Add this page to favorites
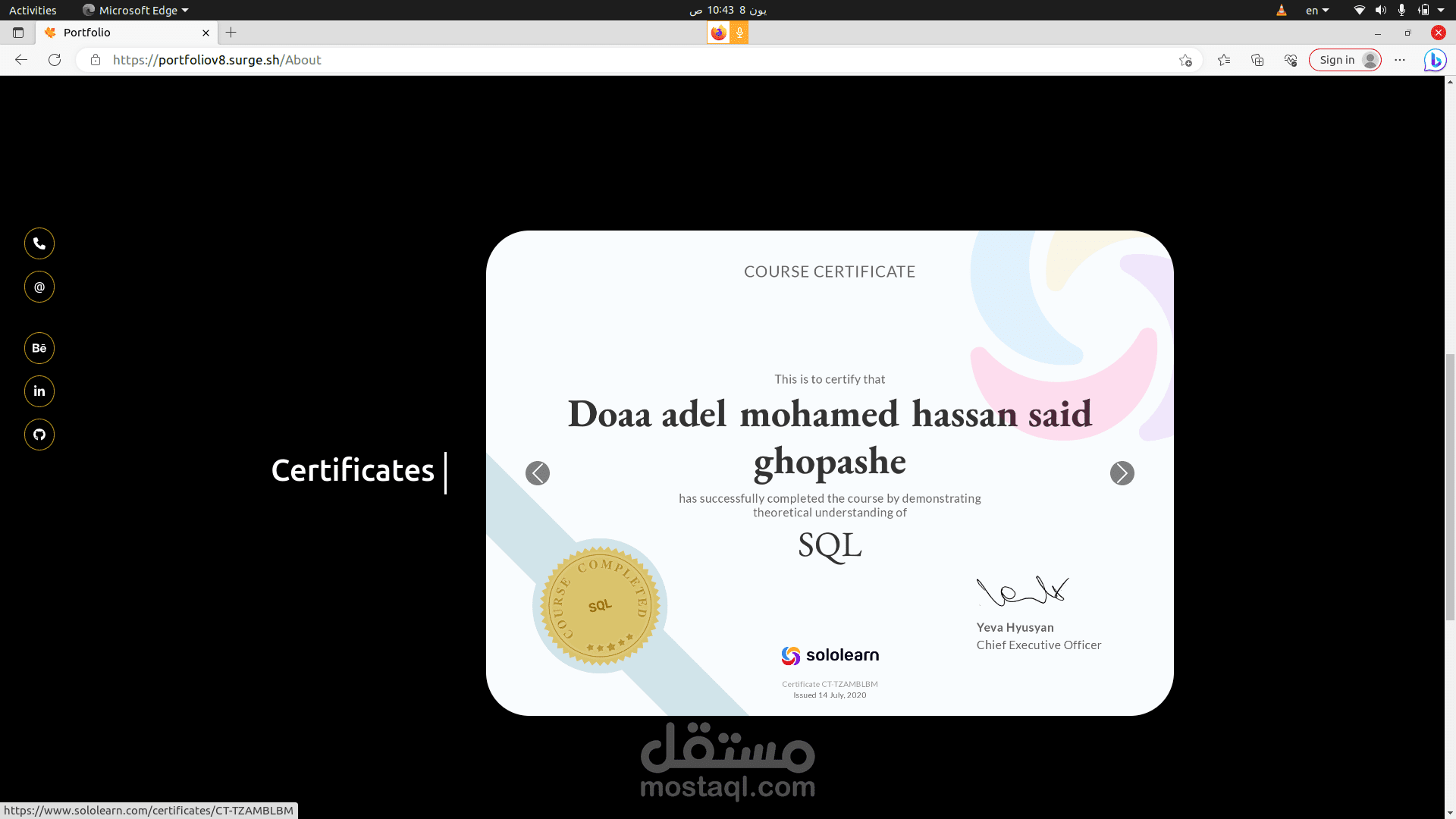The height and width of the screenshot is (819, 1456). click(1185, 60)
